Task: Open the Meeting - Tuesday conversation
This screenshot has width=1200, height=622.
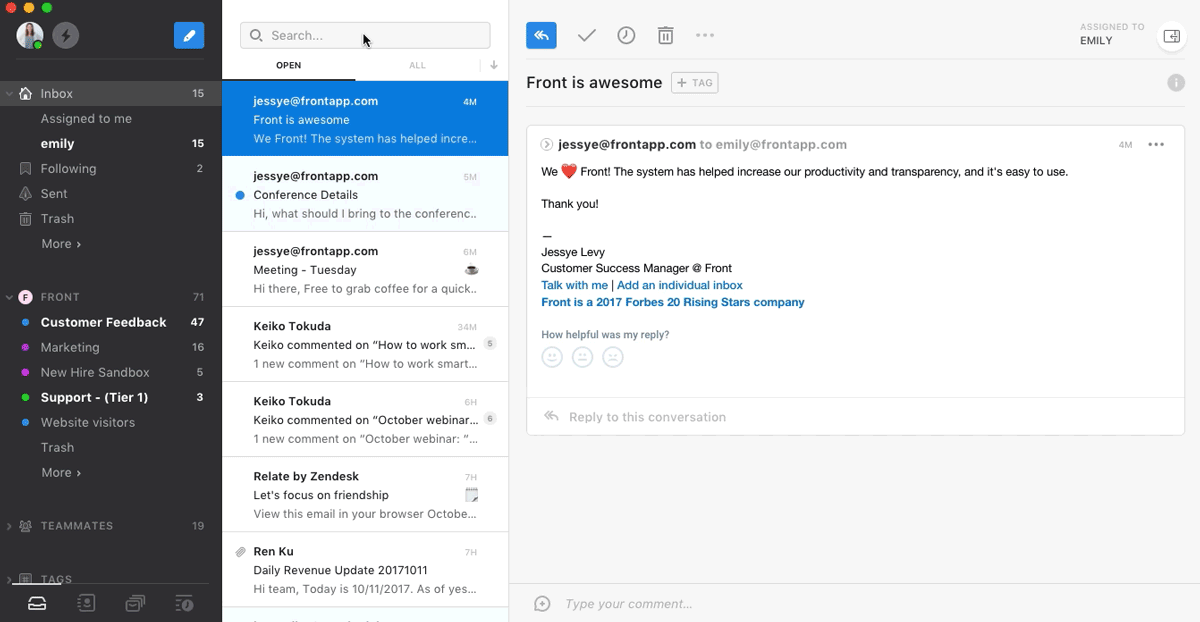Action: tap(365, 270)
